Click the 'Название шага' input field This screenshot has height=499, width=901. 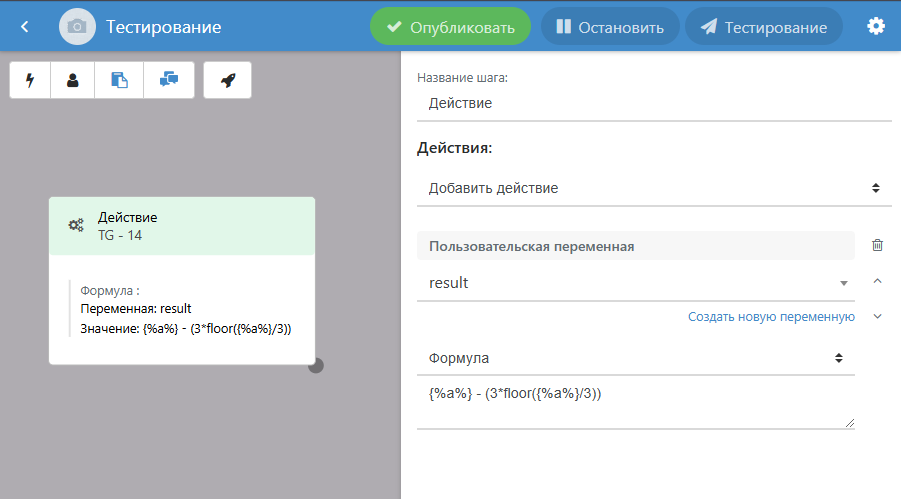click(x=653, y=103)
